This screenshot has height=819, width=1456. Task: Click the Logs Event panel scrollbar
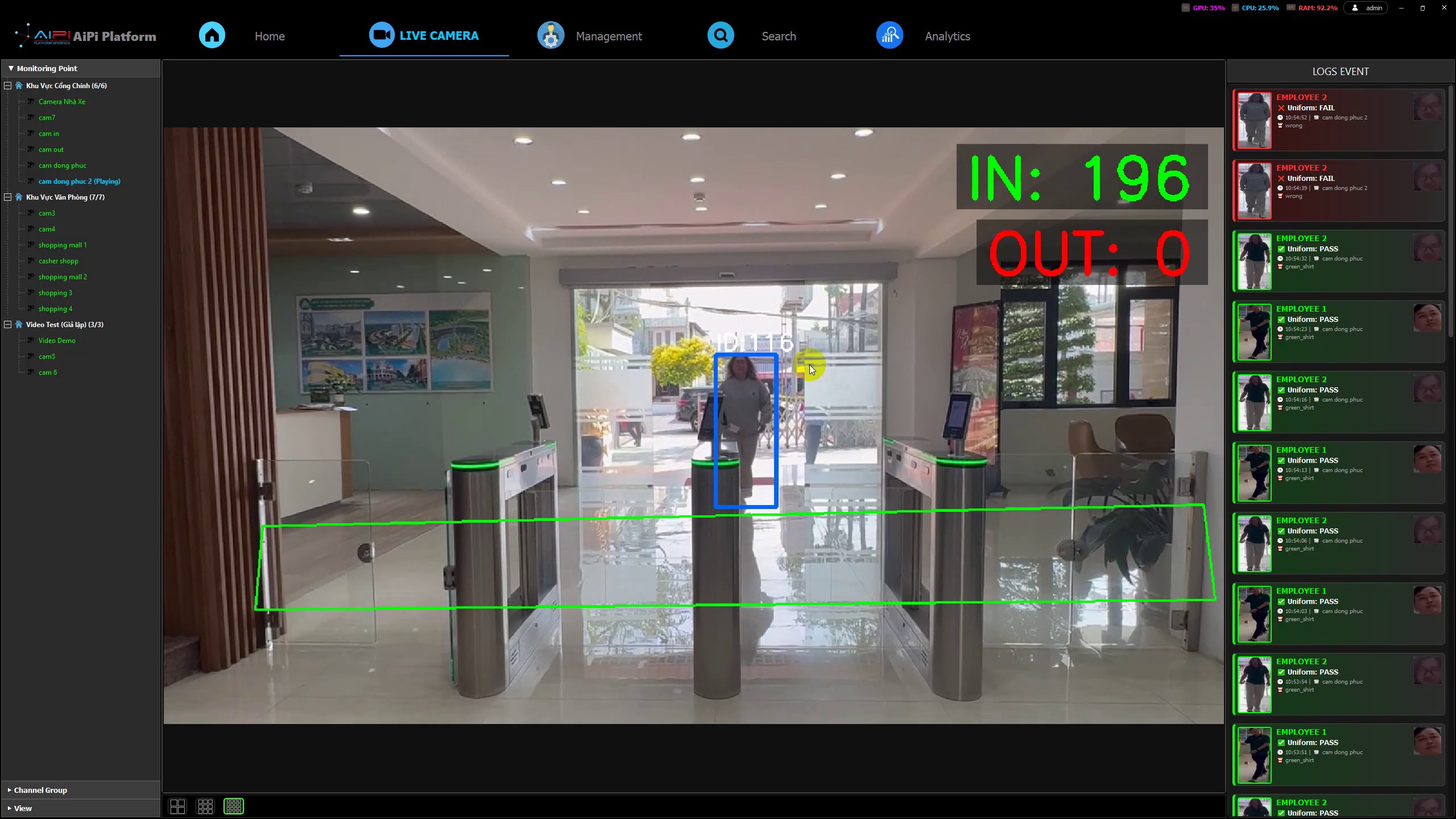tap(1451, 210)
